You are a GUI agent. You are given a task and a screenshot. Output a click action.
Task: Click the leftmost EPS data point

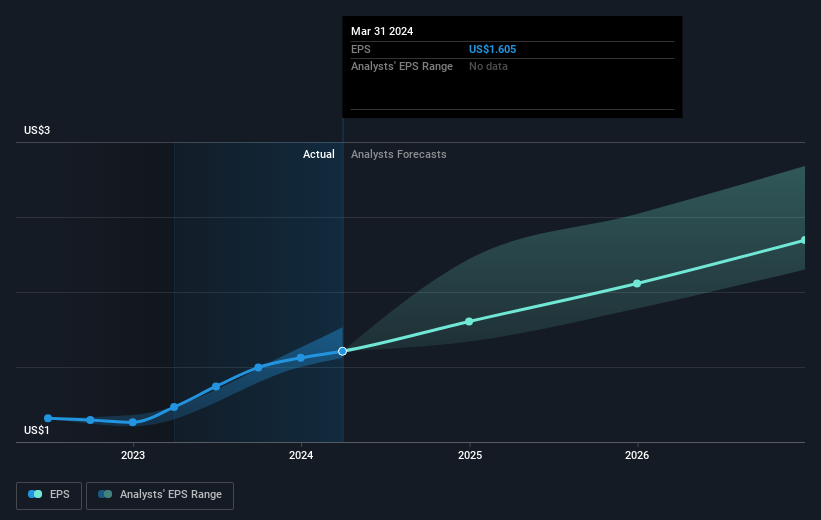click(48, 418)
